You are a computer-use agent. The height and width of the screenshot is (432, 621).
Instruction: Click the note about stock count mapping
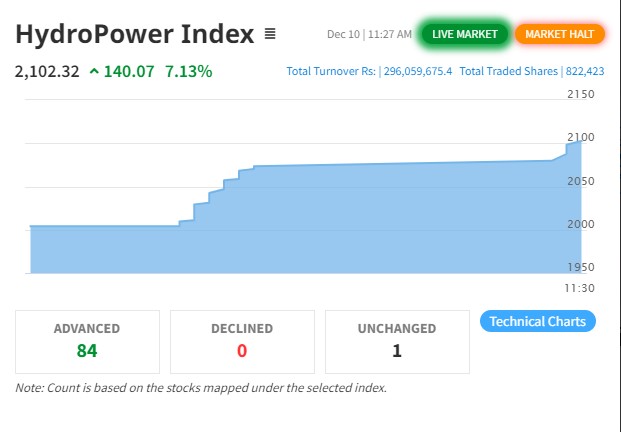[200, 388]
